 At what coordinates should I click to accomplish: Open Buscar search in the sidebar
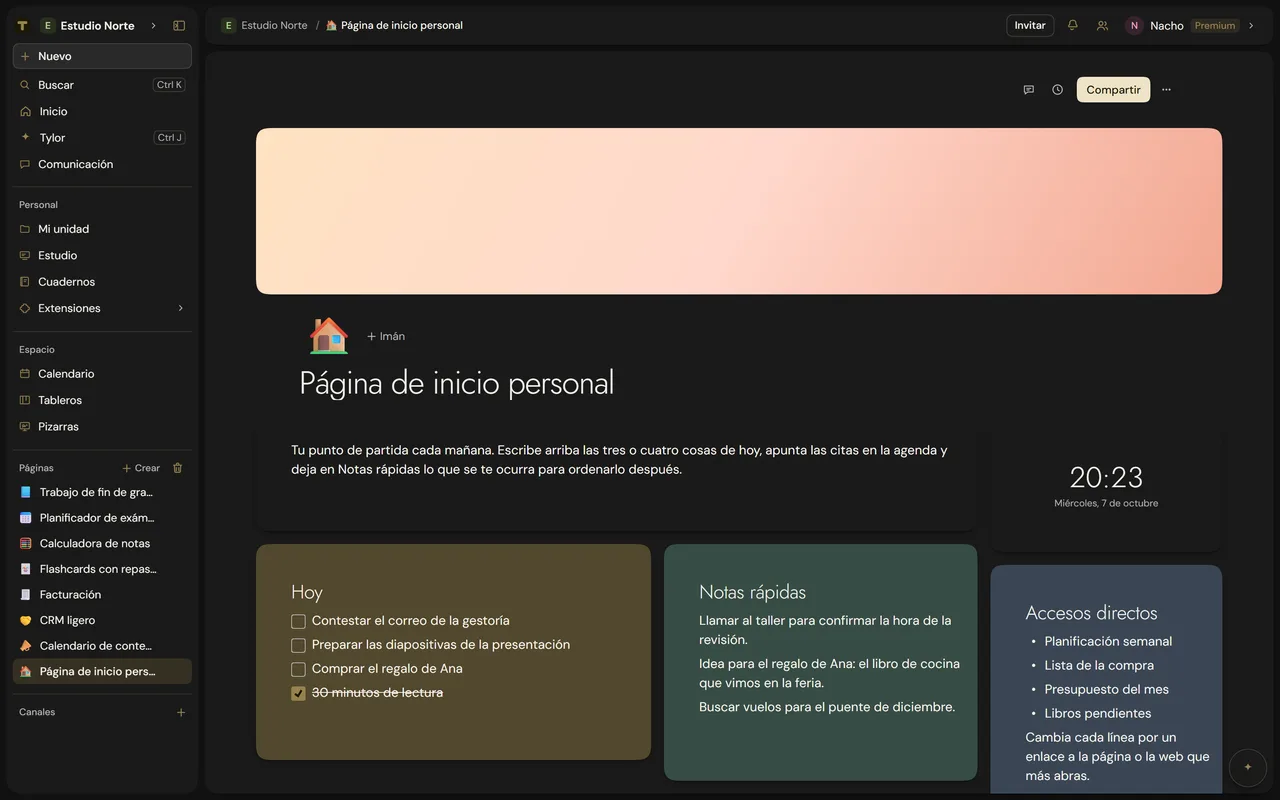(102, 85)
